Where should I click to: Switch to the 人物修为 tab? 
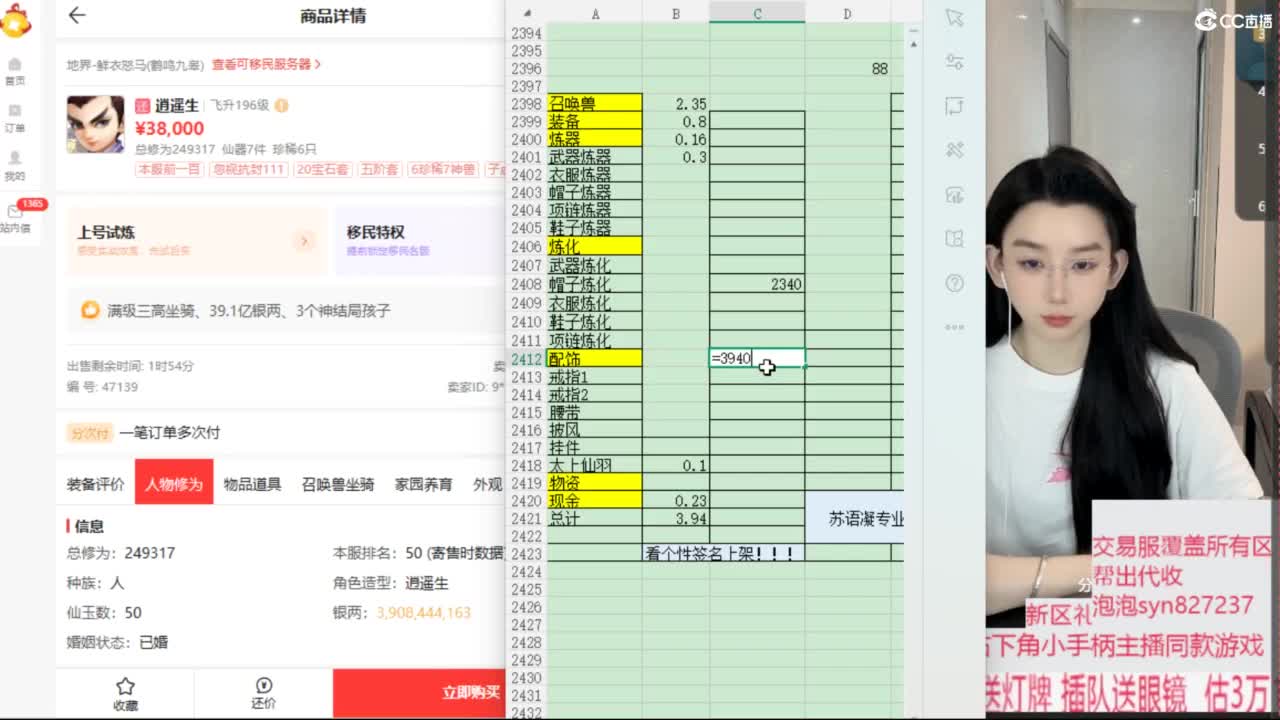(174, 481)
